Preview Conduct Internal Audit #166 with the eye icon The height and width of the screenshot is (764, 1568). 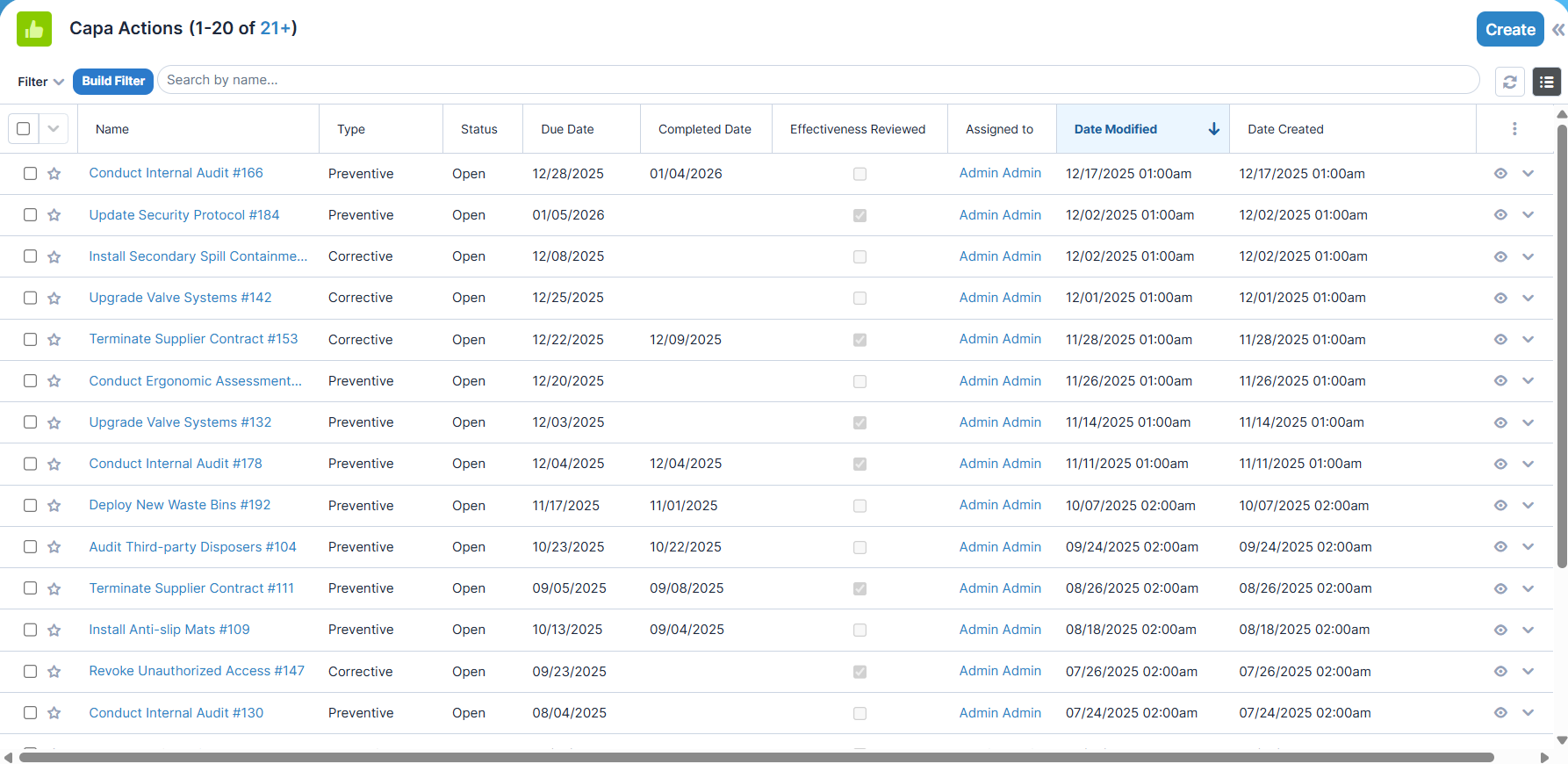coord(1500,174)
